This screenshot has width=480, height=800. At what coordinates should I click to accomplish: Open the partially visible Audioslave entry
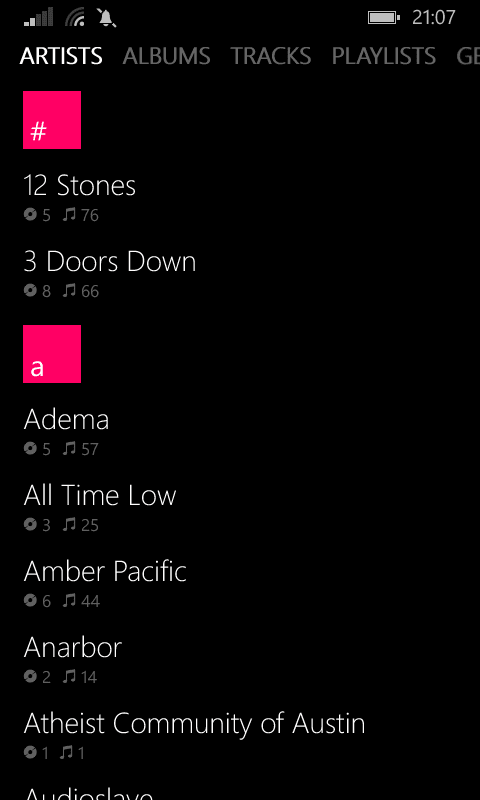pos(88,792)
